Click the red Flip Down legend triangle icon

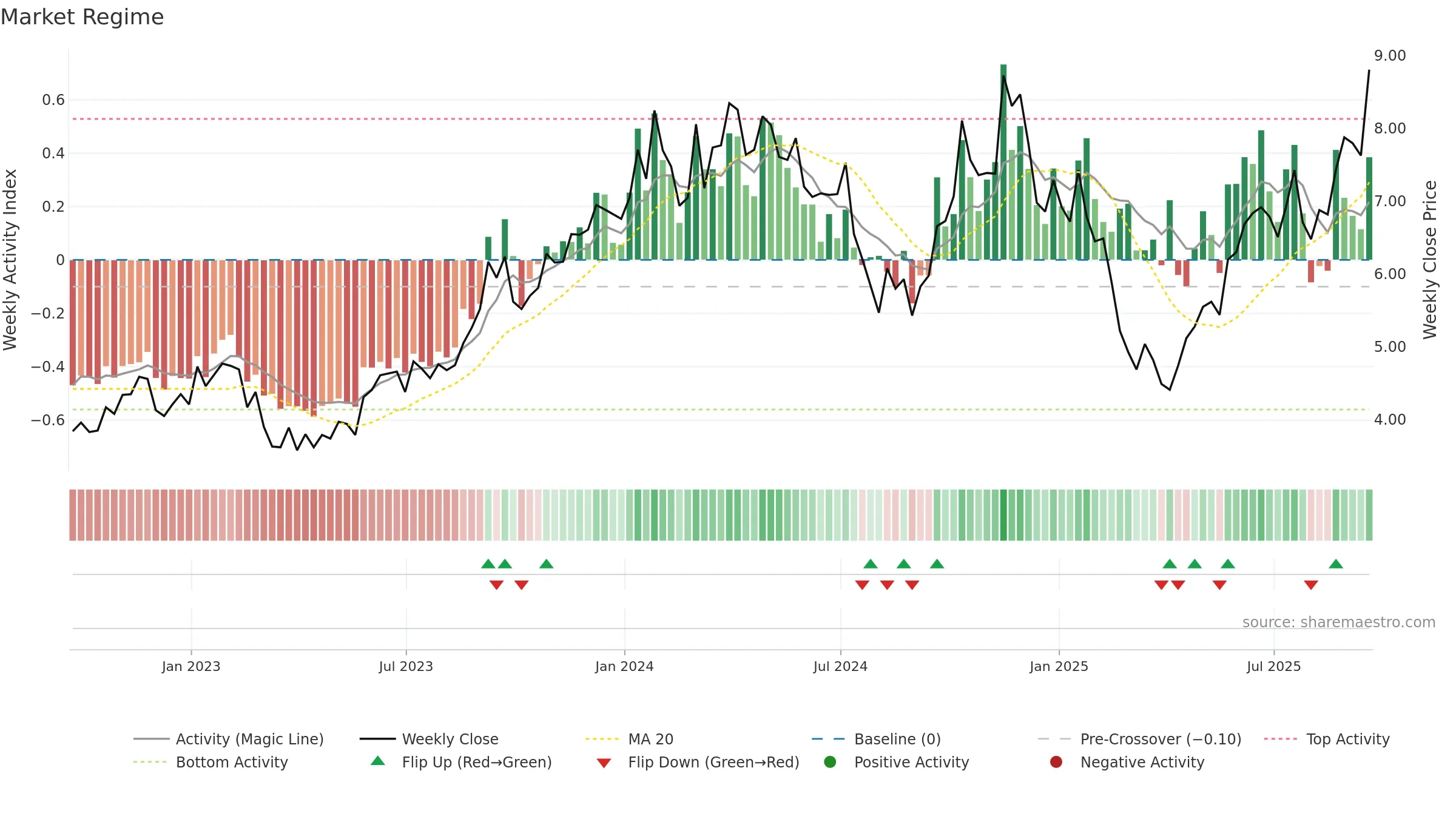[604, 763]
